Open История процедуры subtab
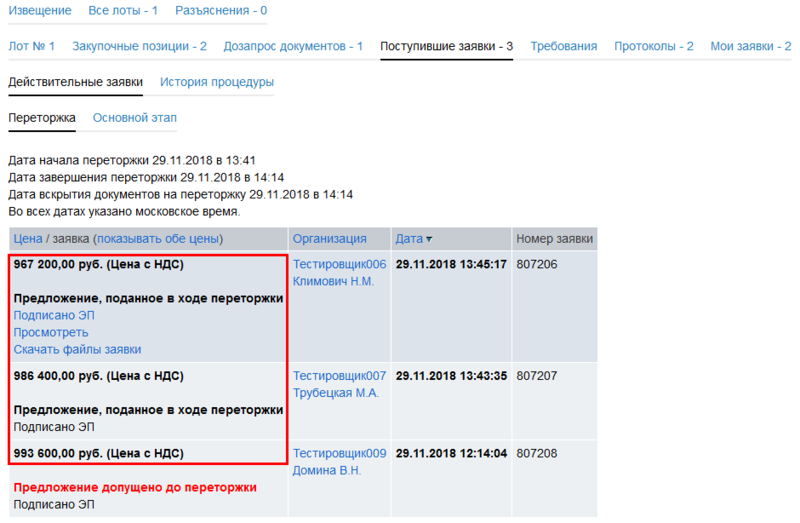The width and height of the screenshot is (800, 523). [x=216, y=82]
